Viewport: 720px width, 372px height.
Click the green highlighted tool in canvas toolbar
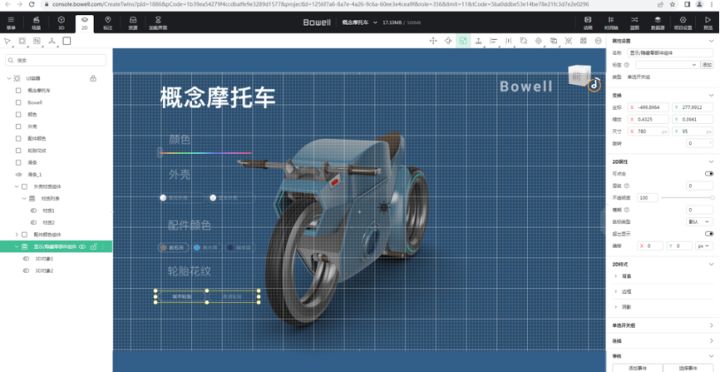pyautogui.click(x=463, y=41)
